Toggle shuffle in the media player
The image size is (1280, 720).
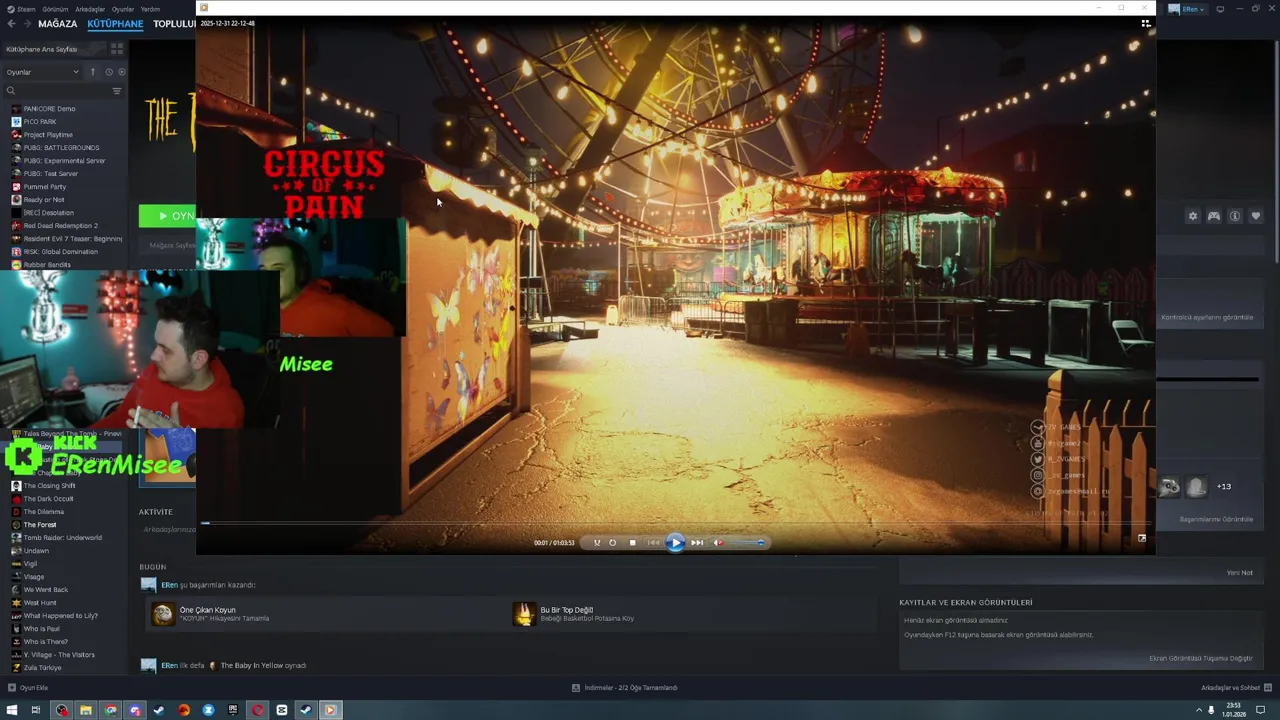coord(597,542)
